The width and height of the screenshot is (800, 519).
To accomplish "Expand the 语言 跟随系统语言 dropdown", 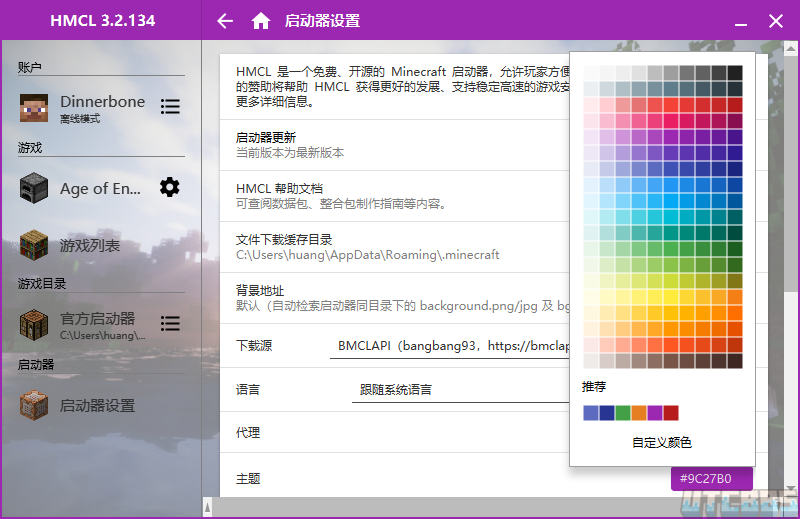I will click(x=460, y=389).
